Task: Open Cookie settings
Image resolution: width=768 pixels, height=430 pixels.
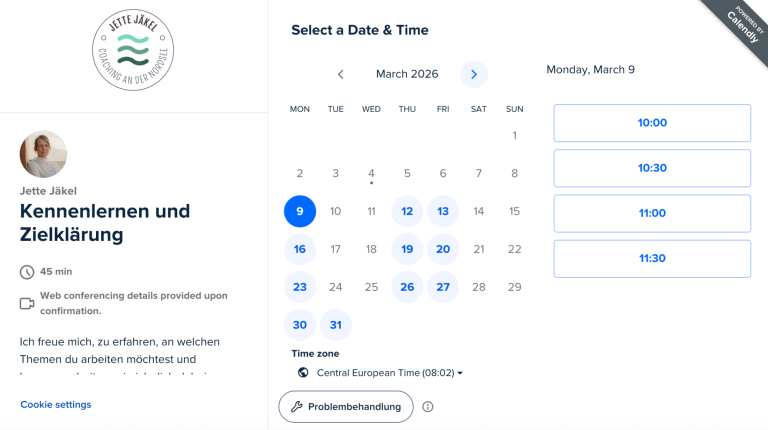Action: click(x=56, y=404)
